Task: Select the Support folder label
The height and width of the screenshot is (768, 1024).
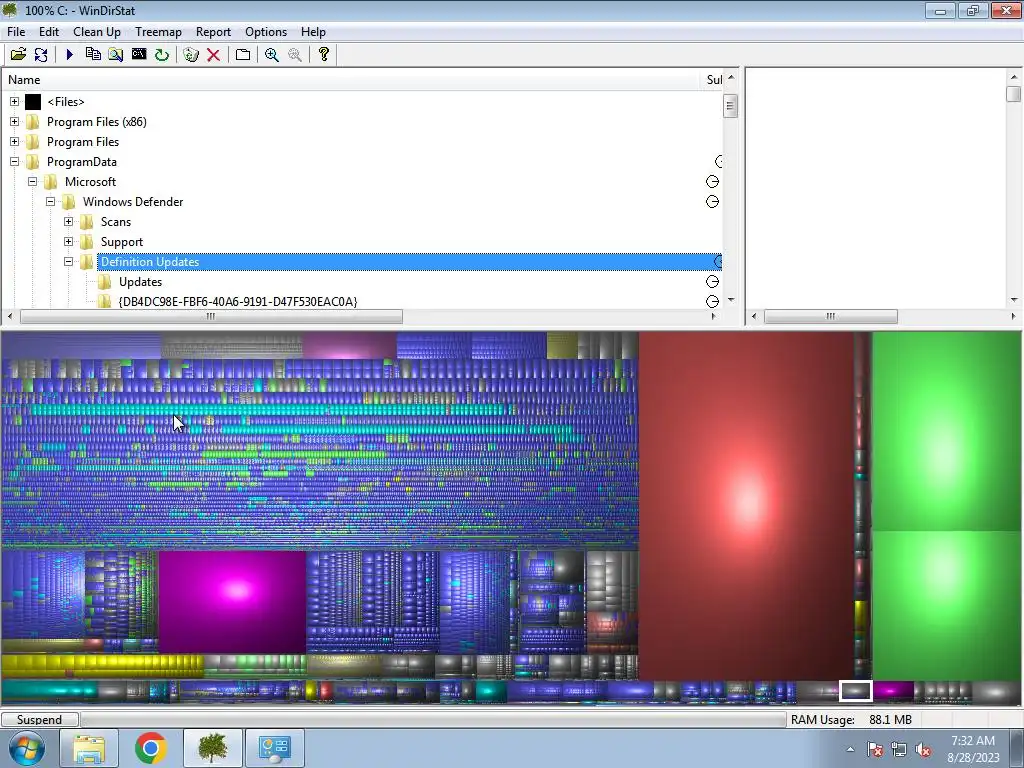Action: 121,242
